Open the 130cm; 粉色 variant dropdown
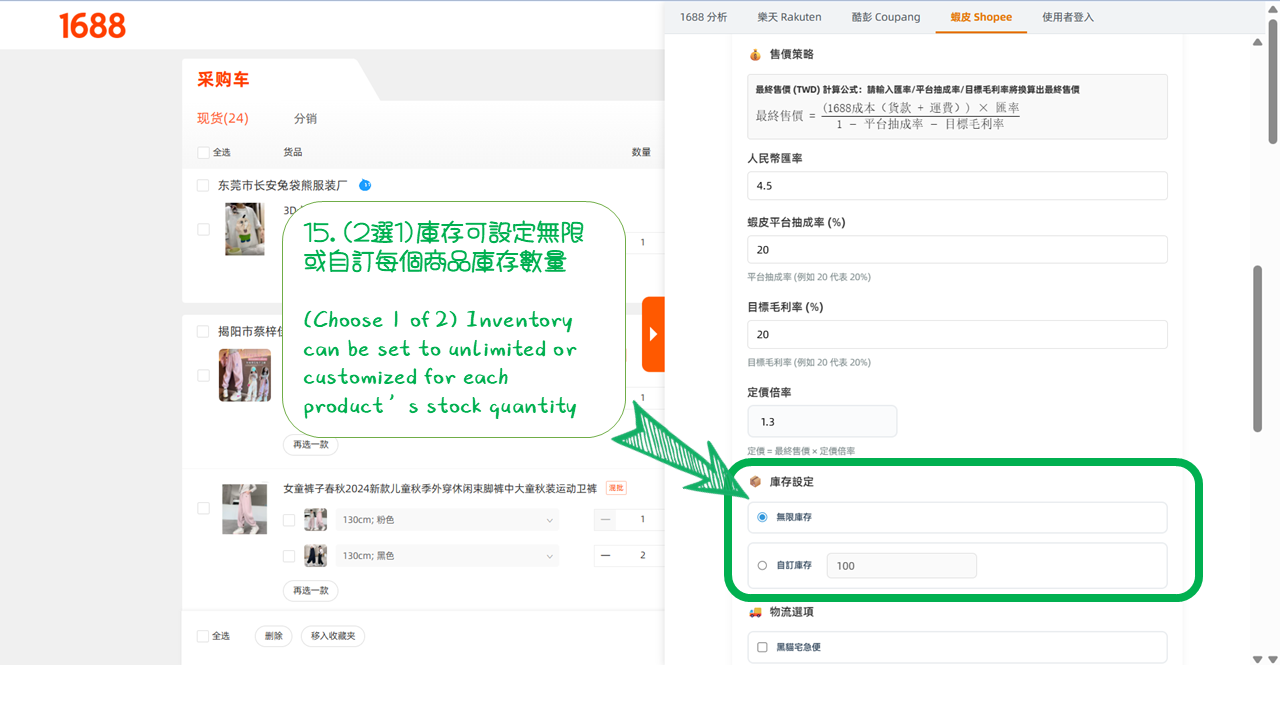The image size is (1280, 720). (x=446, y=519)
